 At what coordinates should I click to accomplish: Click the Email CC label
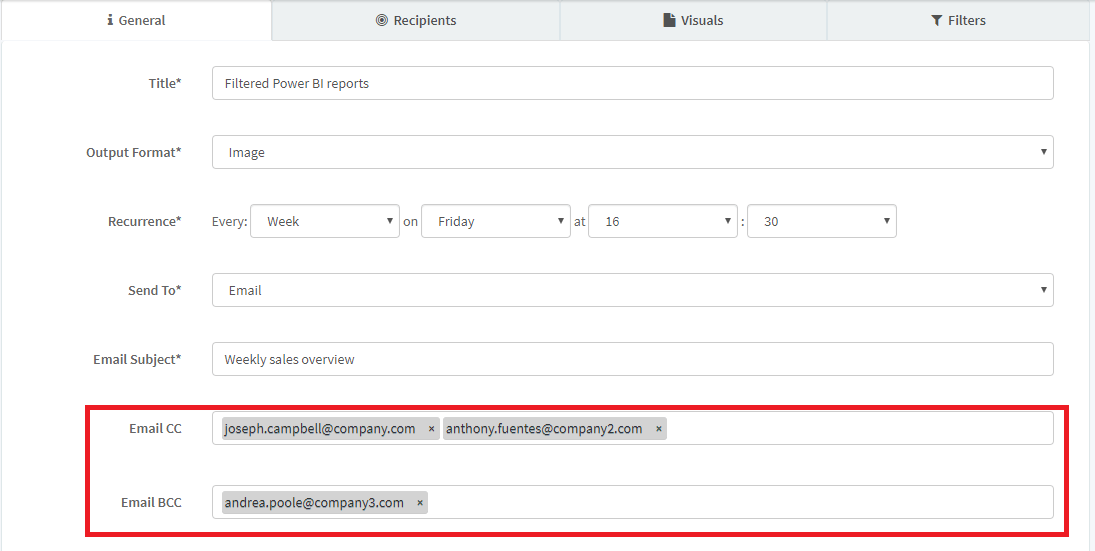(155, 429)
